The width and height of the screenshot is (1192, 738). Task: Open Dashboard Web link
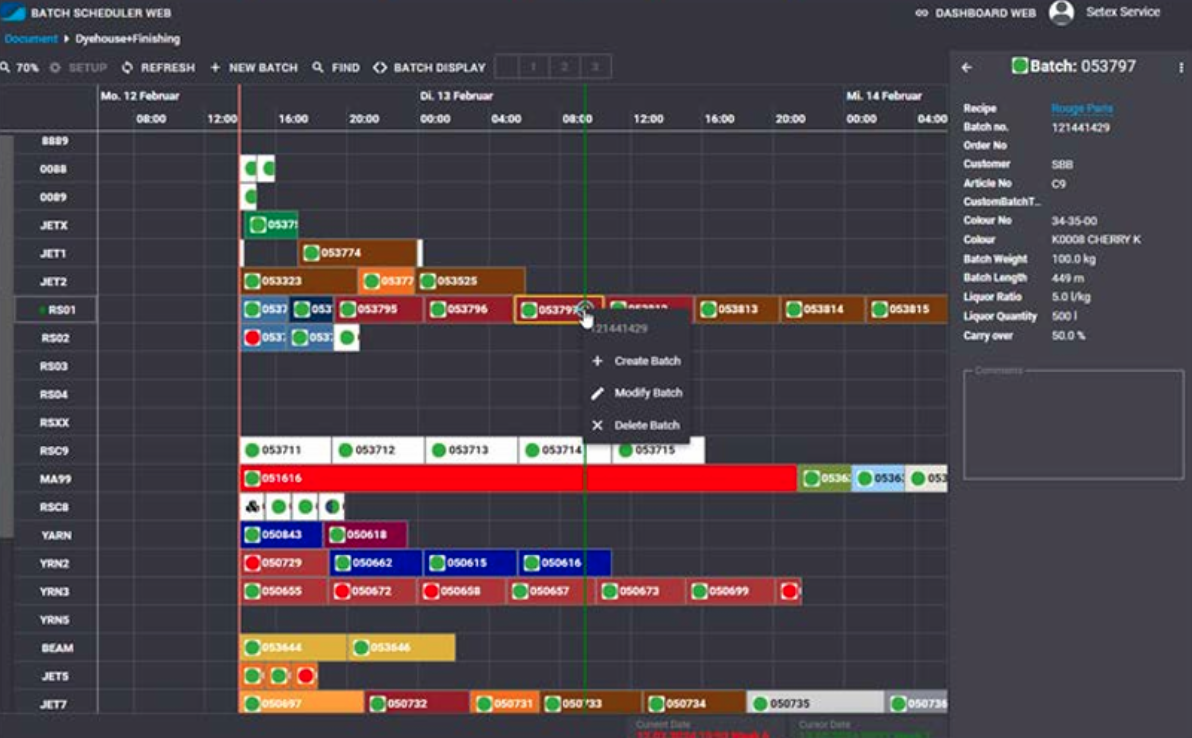pyautogui.click(x=975, y=13)
